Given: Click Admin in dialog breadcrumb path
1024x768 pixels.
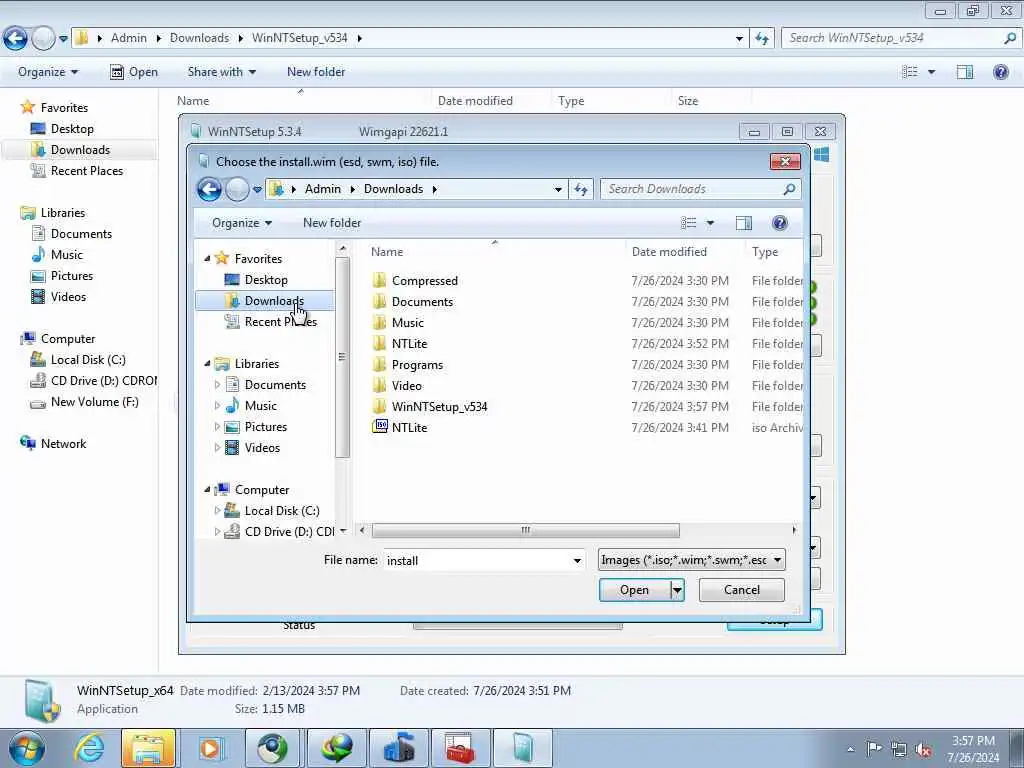Looking at the screenshot, I should click(x=323, y=189).
